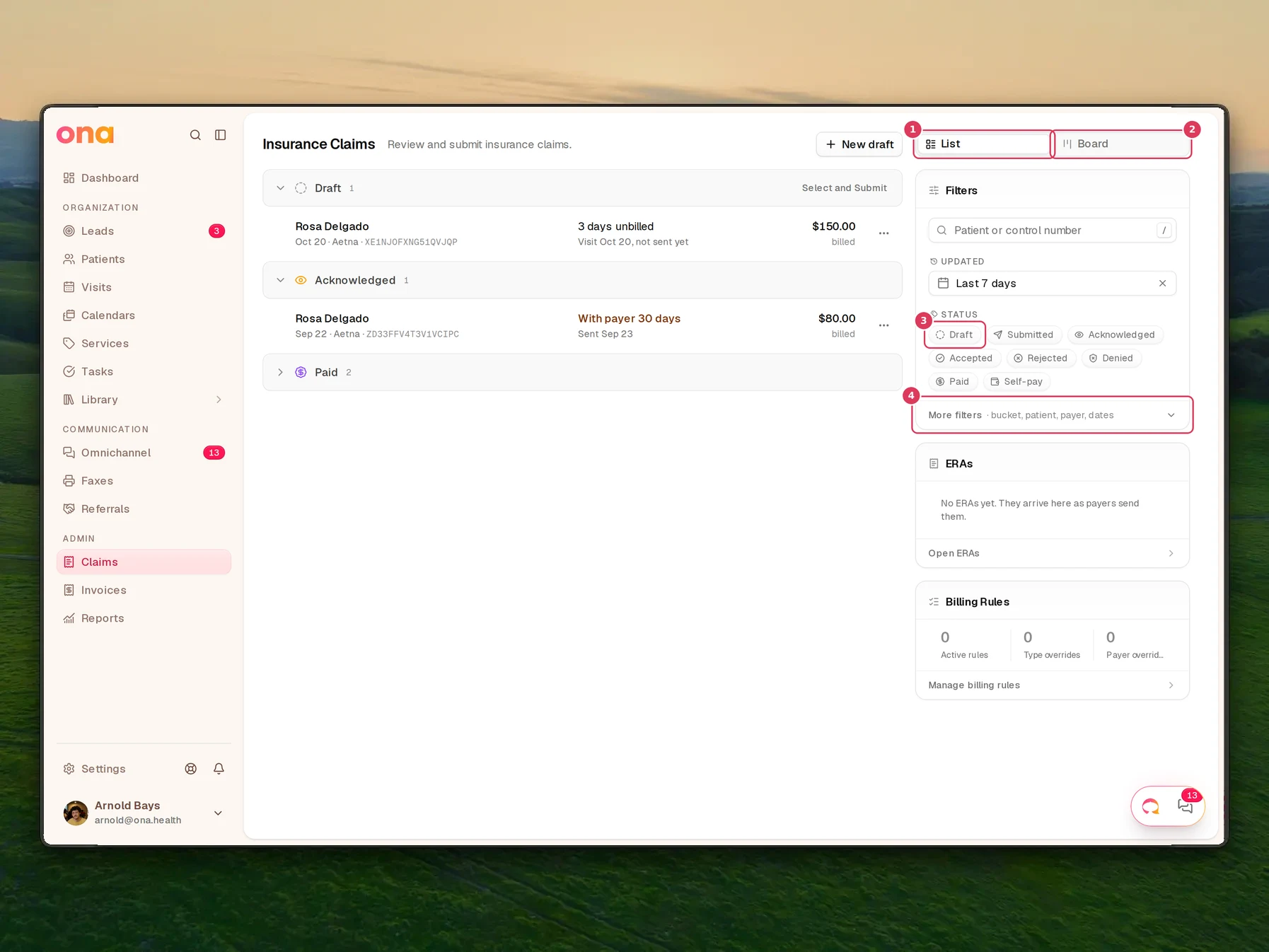This screenshot has height=952, width=1269.
Task: Open the more options menu for the $80.00 claim
Action: coord(883,325)
